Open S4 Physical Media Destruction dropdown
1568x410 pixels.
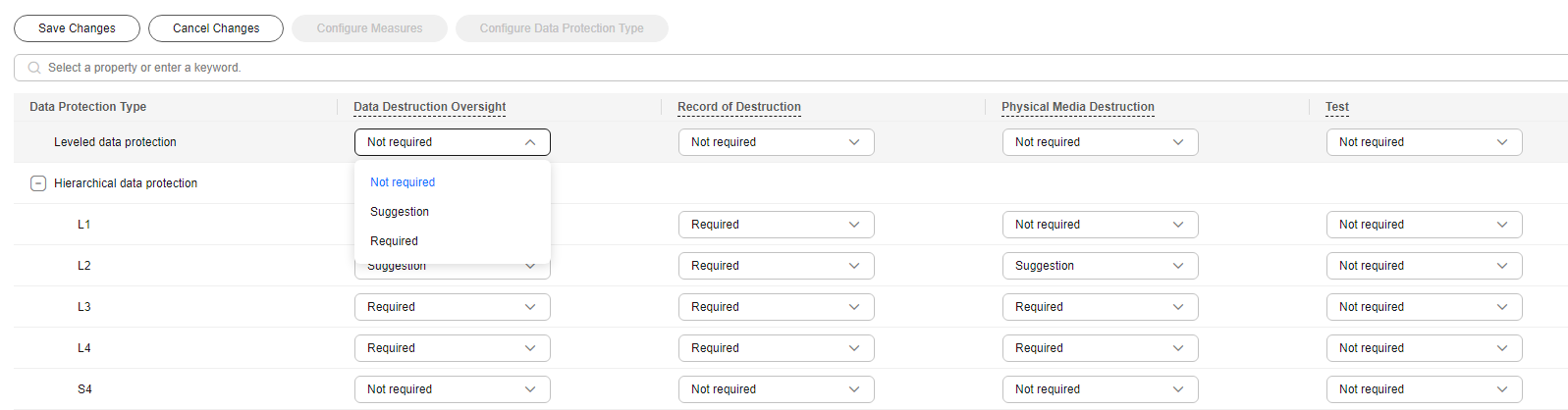(1100, 389)
